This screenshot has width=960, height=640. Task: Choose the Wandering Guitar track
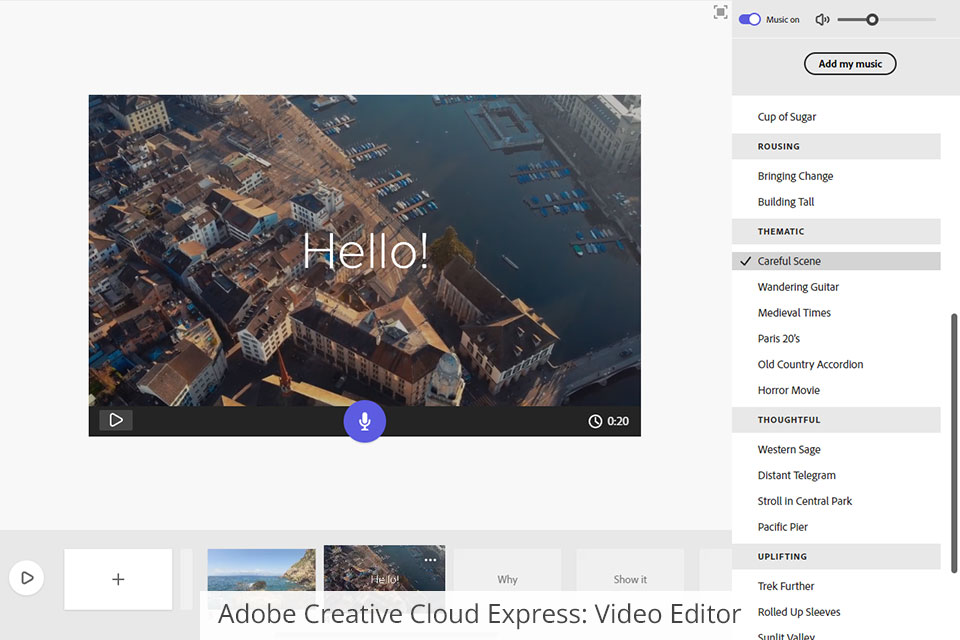(x=798, y=287)
